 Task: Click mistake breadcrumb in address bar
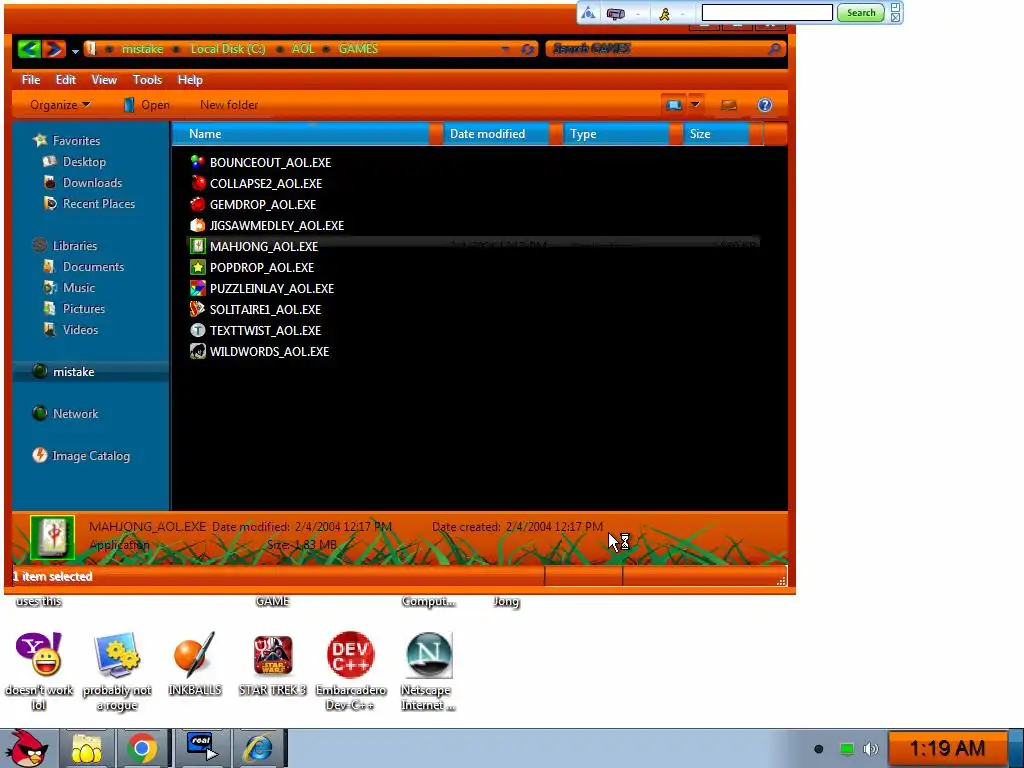142,49
